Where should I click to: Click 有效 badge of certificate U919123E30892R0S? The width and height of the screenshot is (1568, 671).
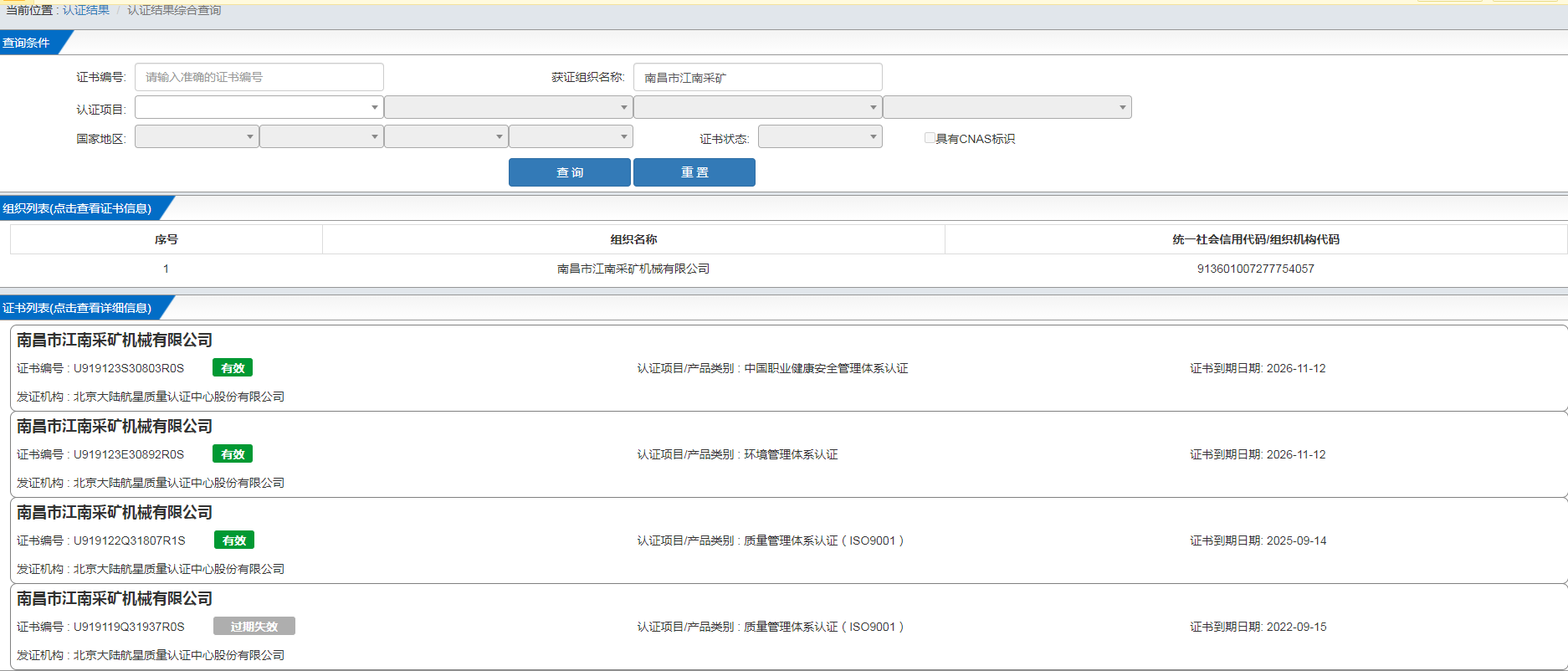coord(233,454)
